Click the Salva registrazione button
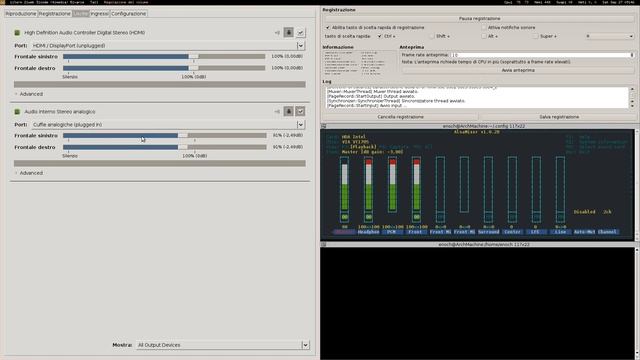 (559, 117)
